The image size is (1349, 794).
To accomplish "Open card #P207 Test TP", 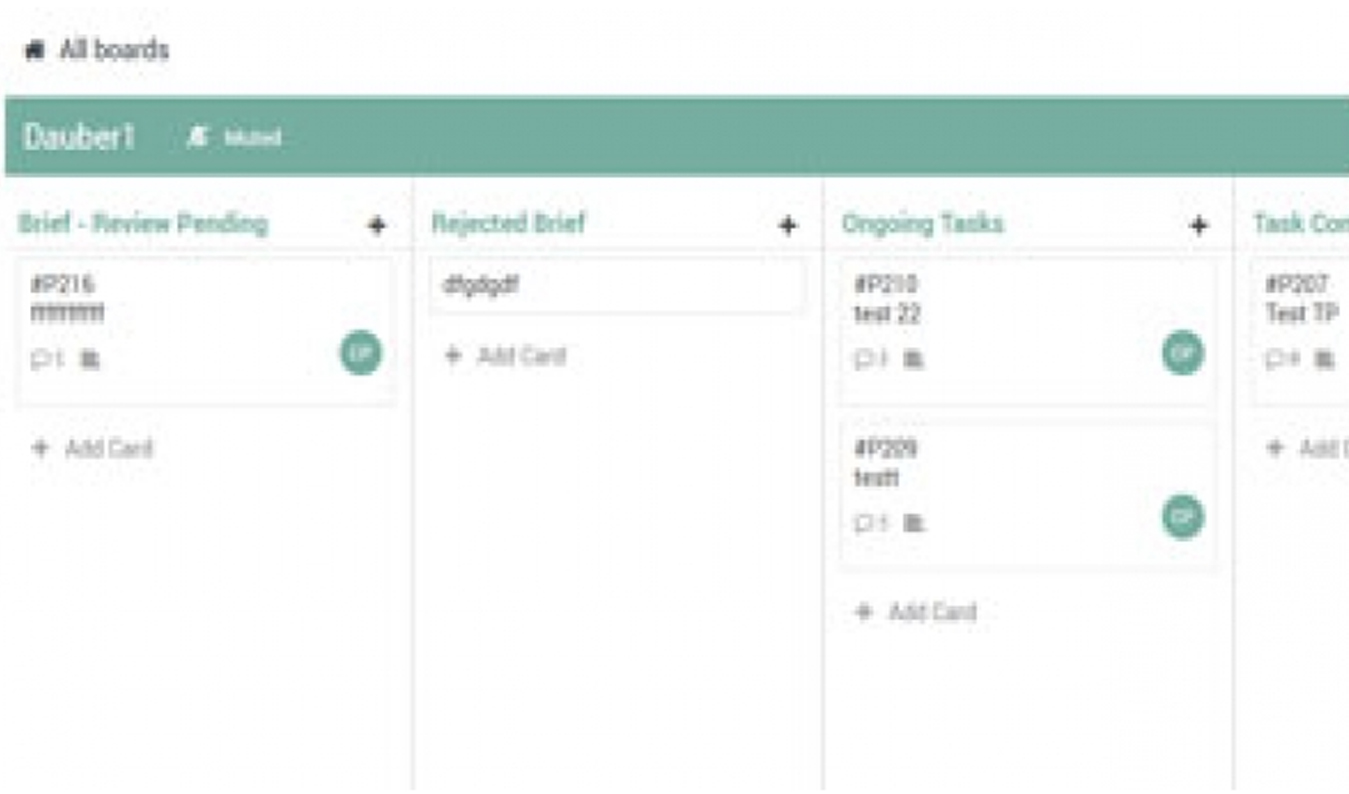I will pos(1301,331).
